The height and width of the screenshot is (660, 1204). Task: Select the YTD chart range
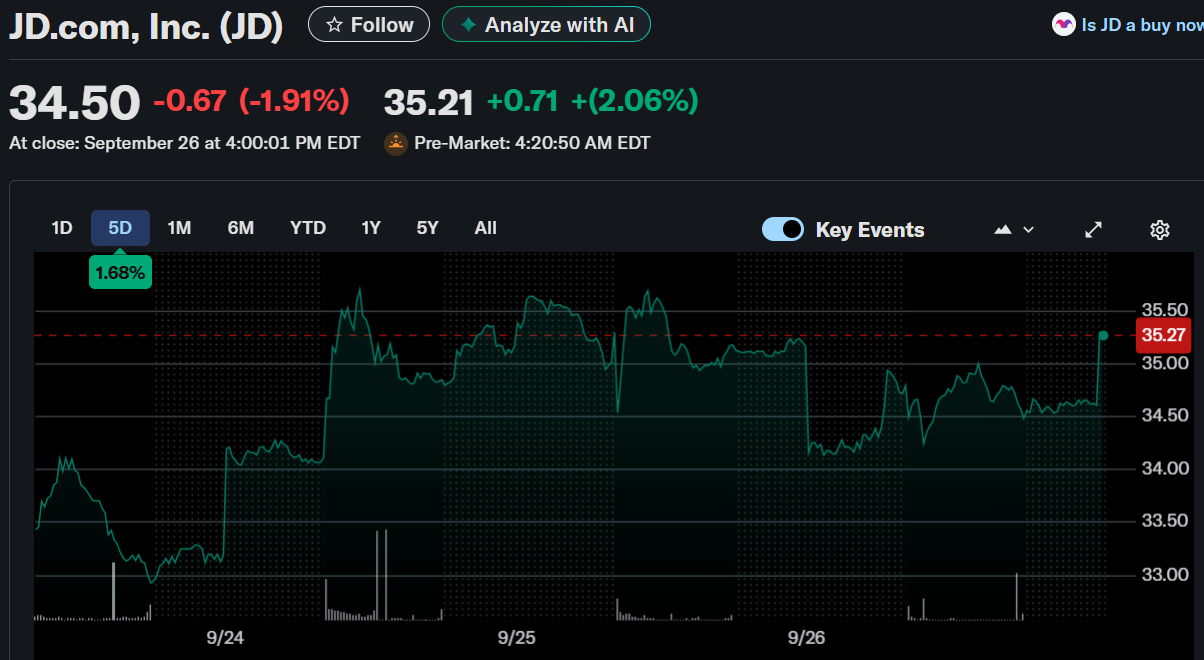click(x=308, y=228)
